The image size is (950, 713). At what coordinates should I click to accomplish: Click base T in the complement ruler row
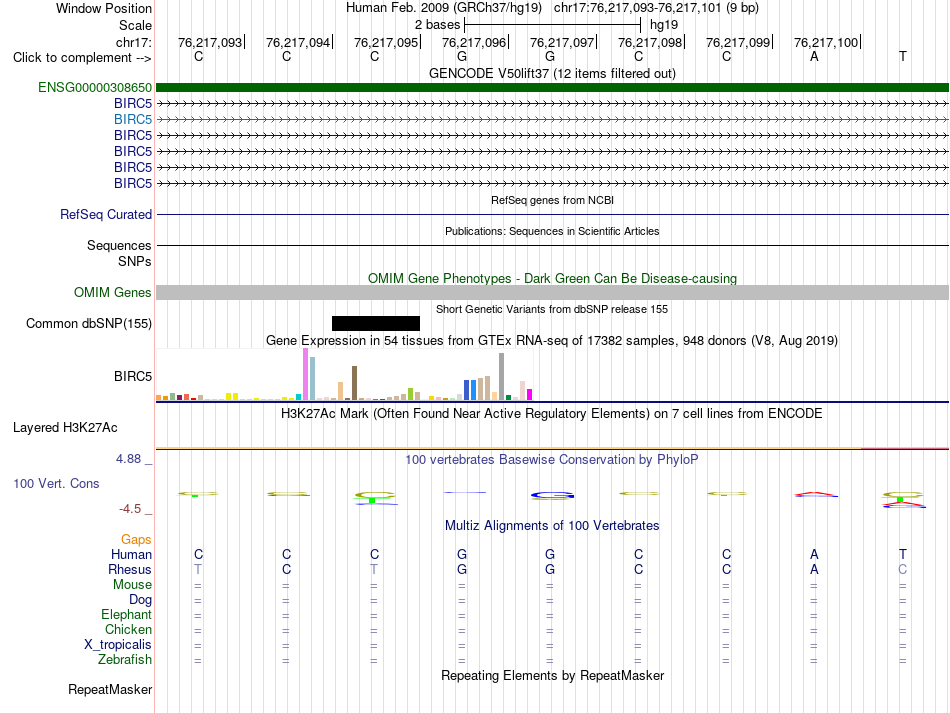pos(903,56)
